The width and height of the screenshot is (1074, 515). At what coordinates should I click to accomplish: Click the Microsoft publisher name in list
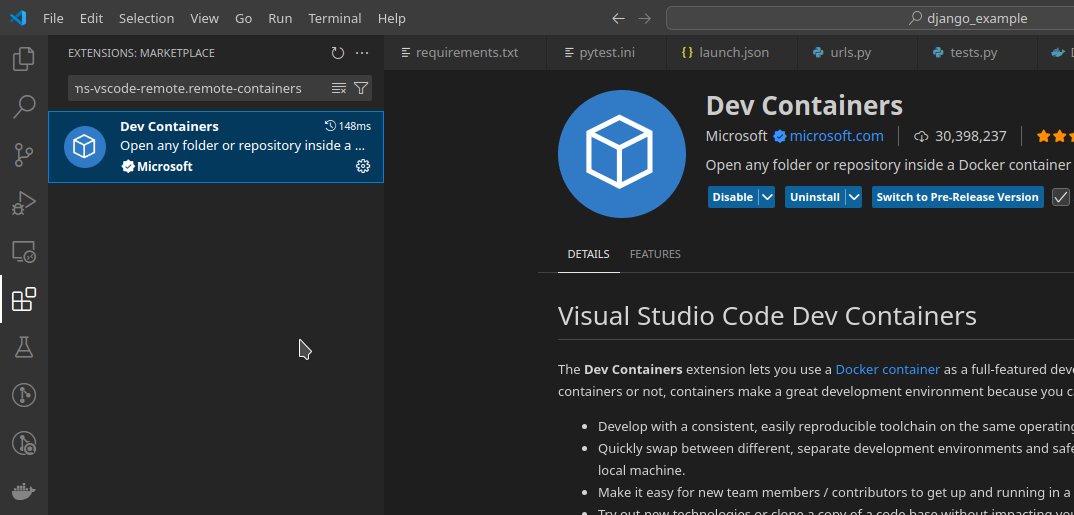pos(164,166)
